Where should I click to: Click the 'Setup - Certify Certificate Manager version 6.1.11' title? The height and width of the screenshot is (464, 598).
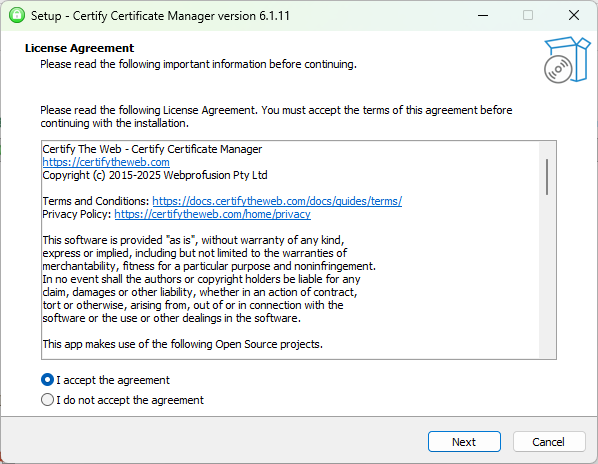point(160,16)
